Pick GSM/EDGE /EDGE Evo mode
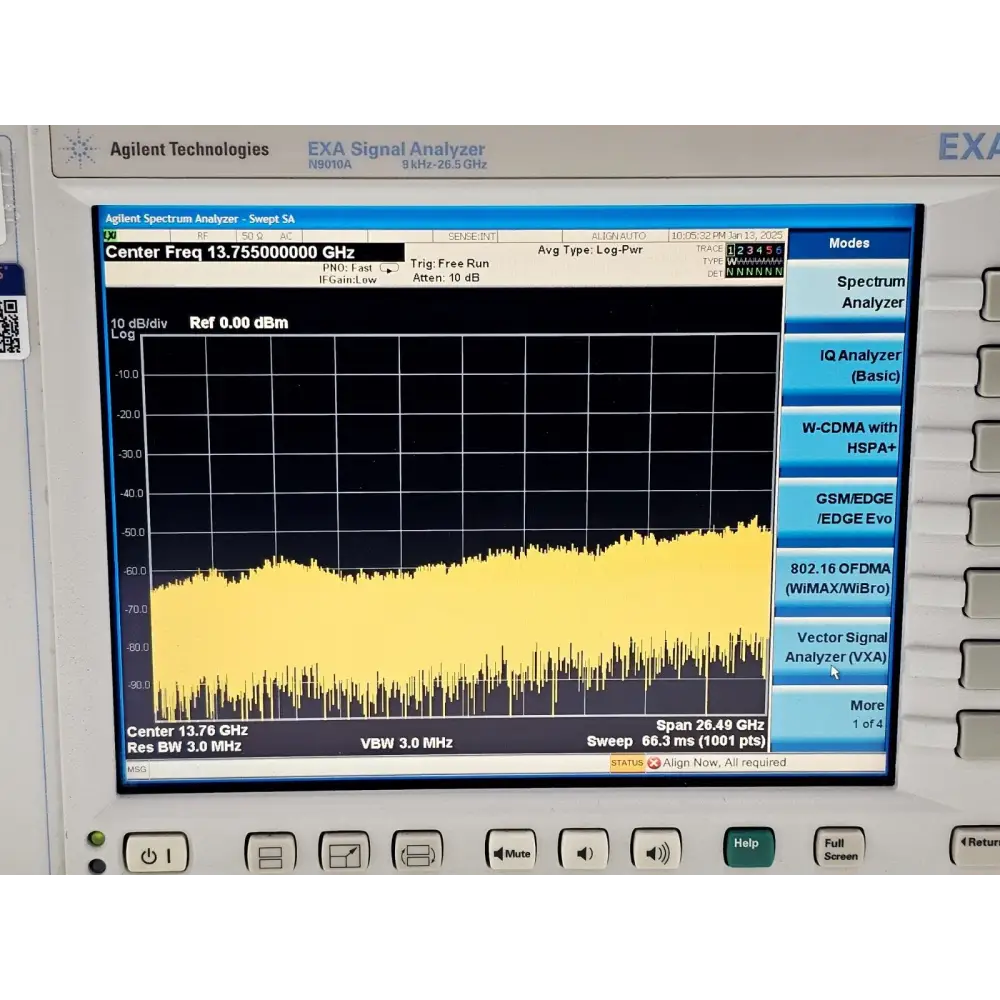Viewport: 1000px width, 1000px height. point(838,508)
